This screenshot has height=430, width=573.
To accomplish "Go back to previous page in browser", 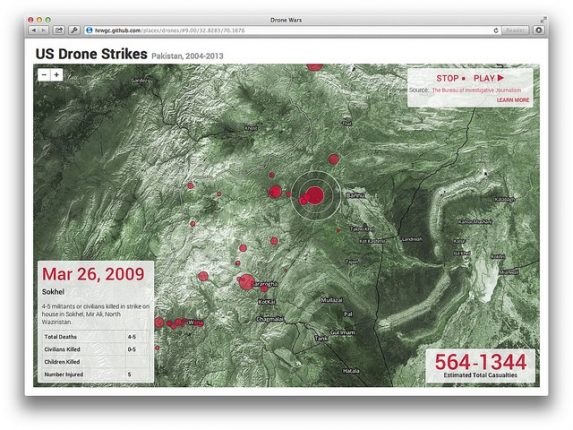I will [34, 30].
